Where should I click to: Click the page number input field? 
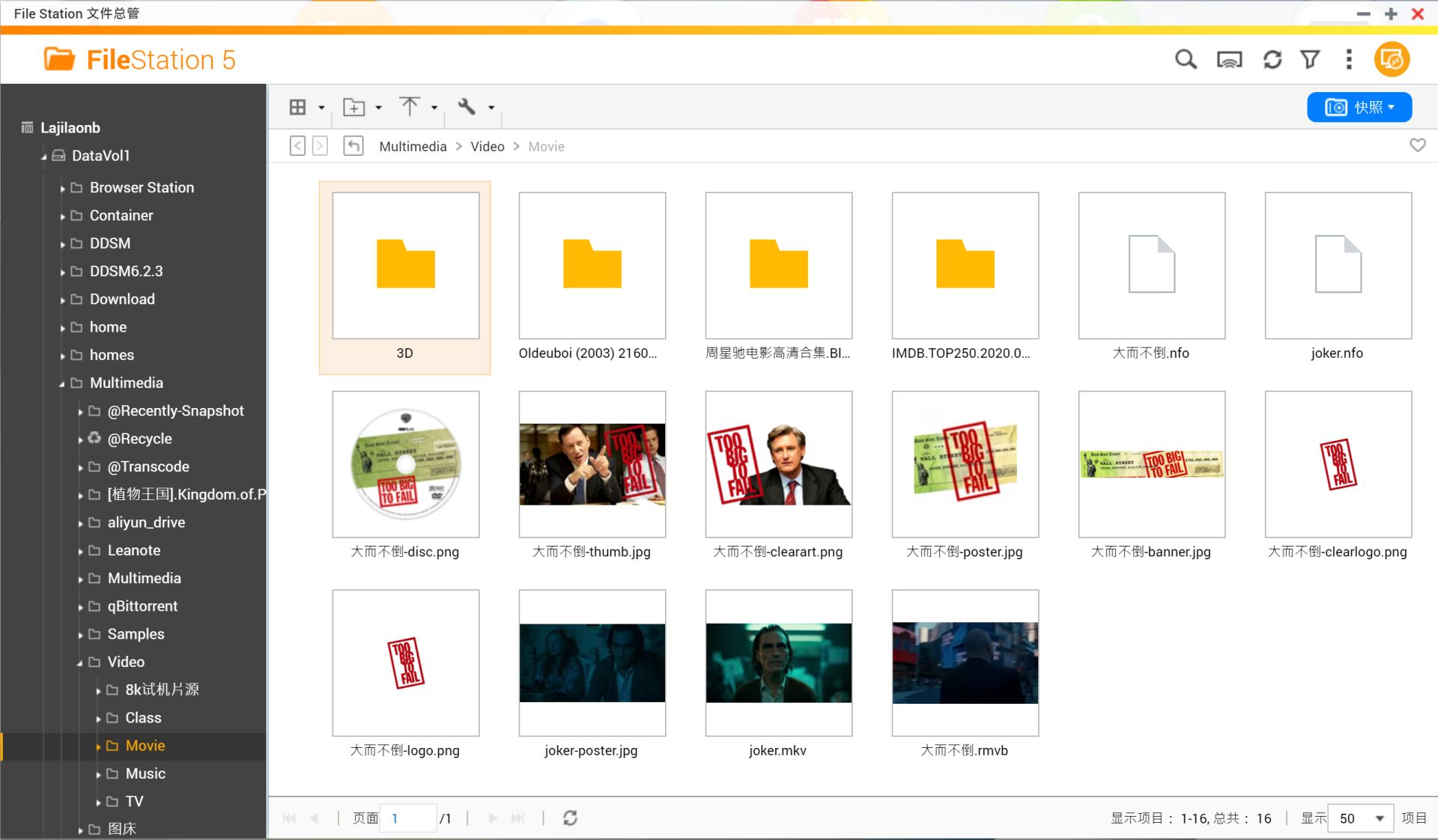pos(407,818)
